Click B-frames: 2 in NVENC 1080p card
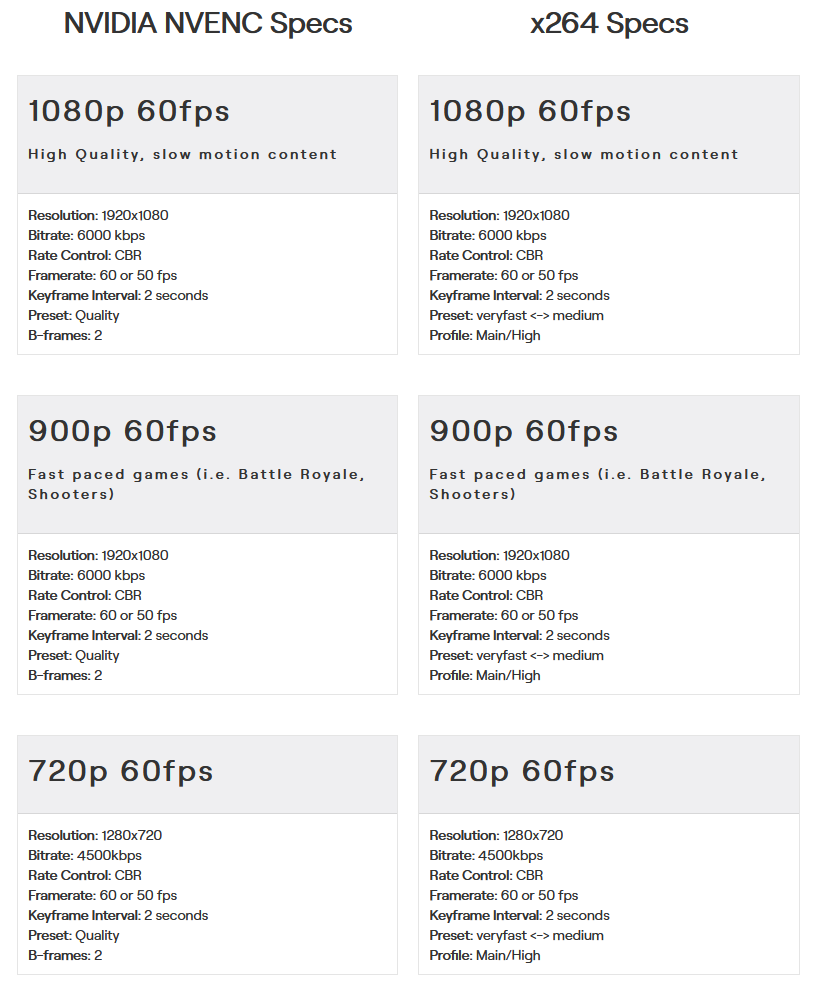The height and width of the screenshot is (988, 817). click(x=65, y=336)
